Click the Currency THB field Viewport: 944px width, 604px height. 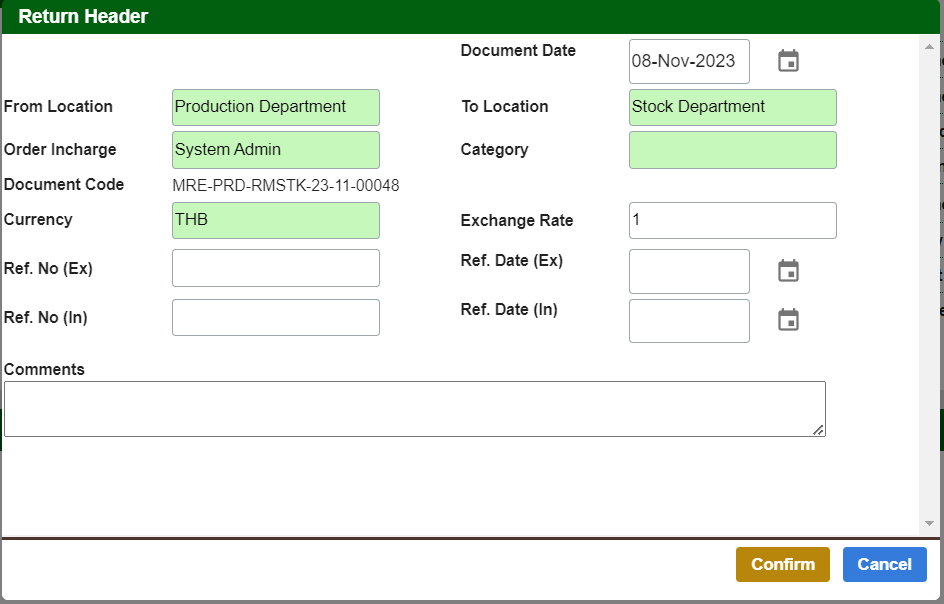click(276, 220)
